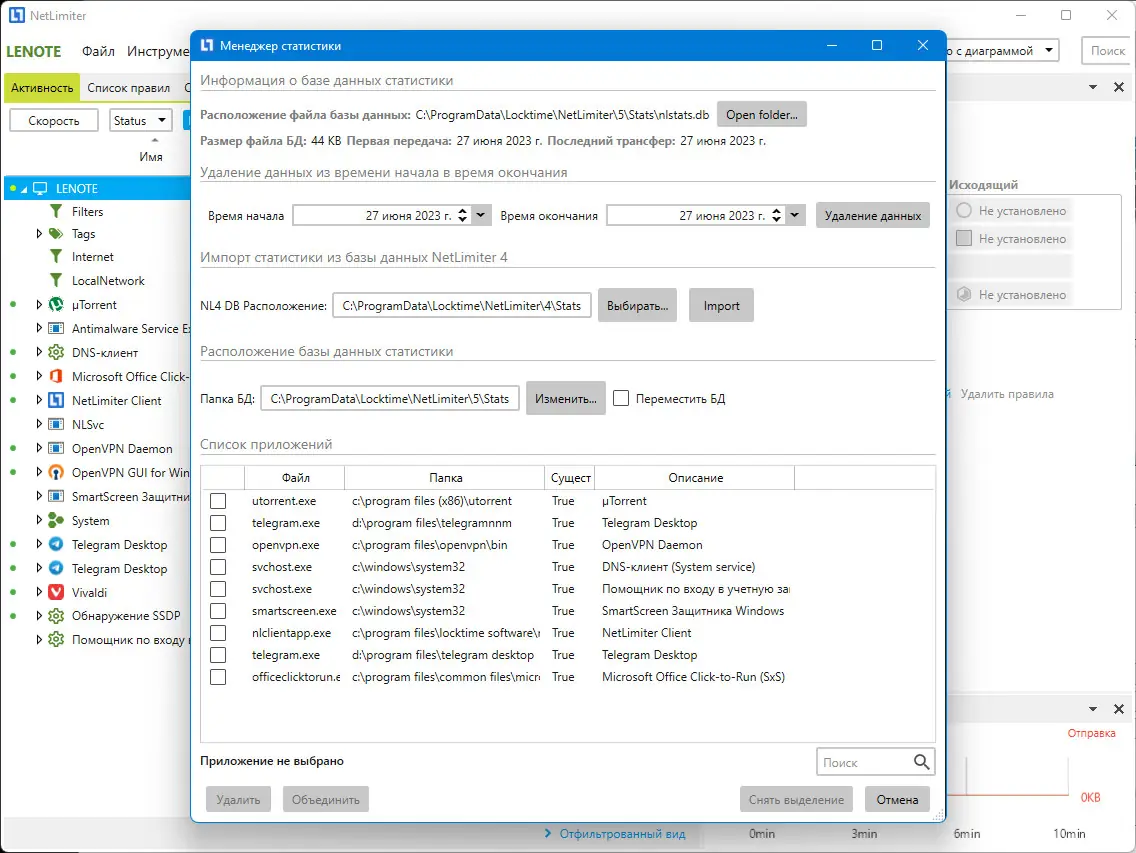Click the Tags icon in tree
Screen dimensions: 1136x853
[x=56, y=233]
